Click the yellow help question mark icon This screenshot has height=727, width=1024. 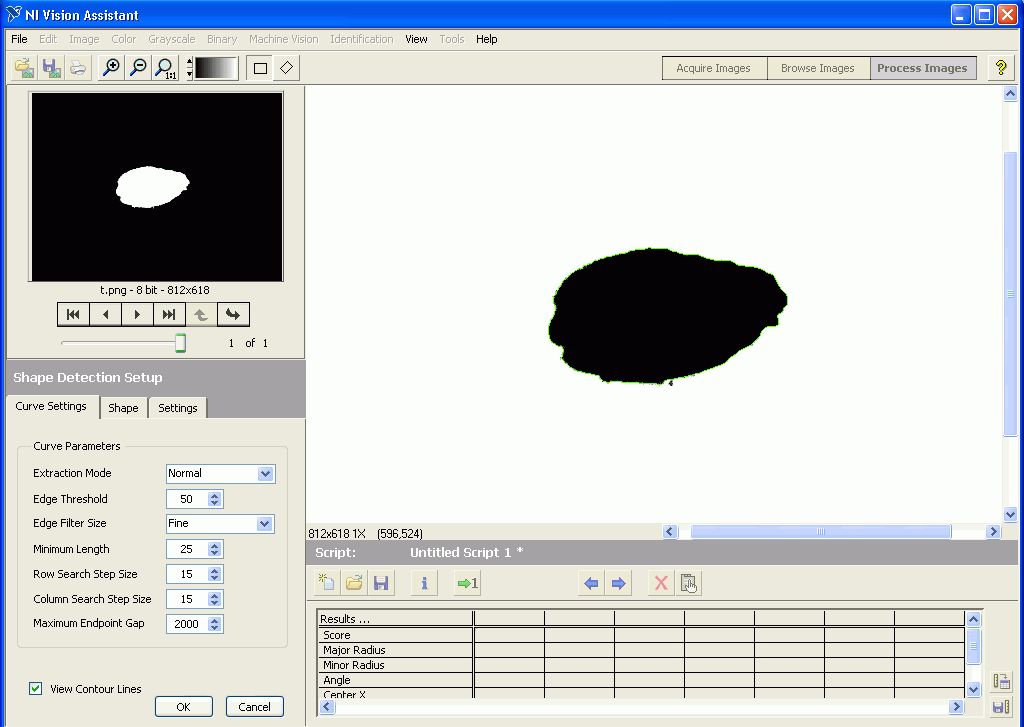click(x=1001, y=68)
